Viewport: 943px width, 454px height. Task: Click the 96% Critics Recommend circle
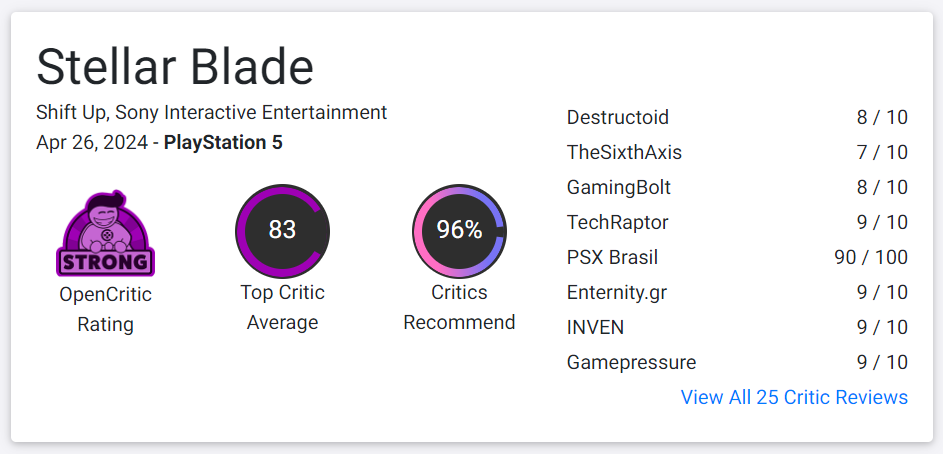click(459, 230)
